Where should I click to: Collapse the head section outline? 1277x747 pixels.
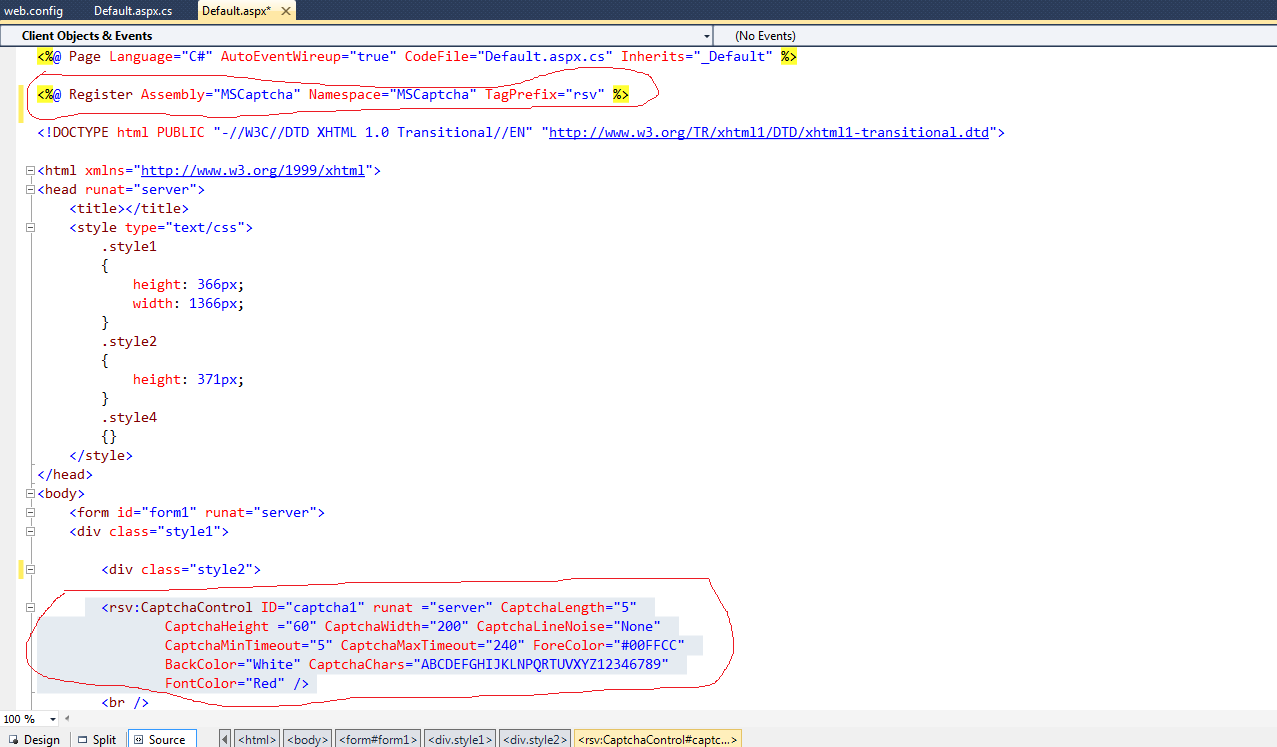click(30, 189)
